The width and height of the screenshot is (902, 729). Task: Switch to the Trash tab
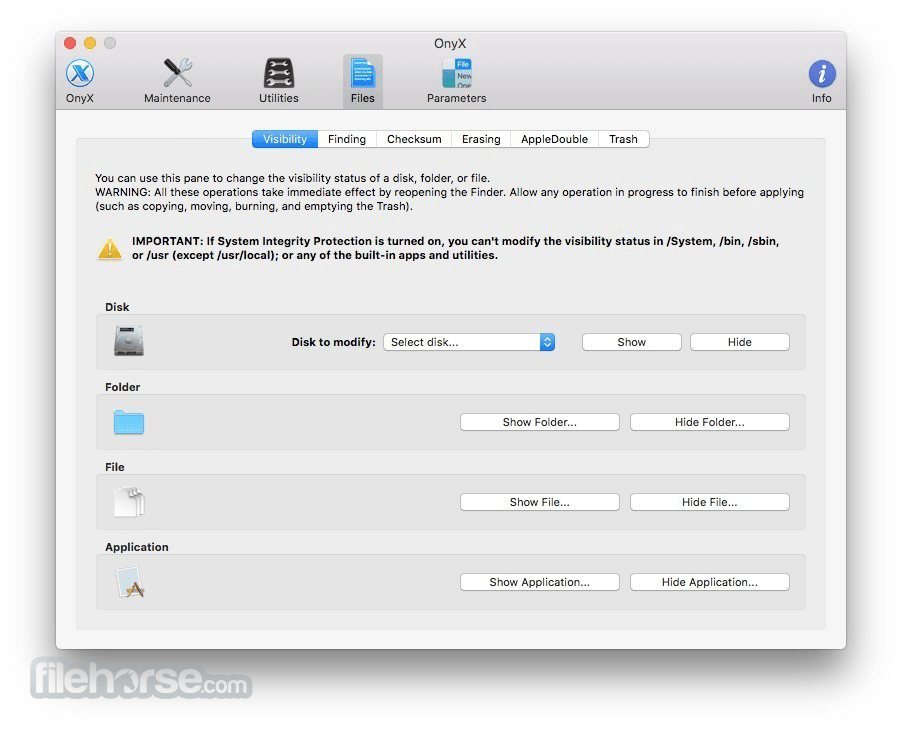pos(624,139)
